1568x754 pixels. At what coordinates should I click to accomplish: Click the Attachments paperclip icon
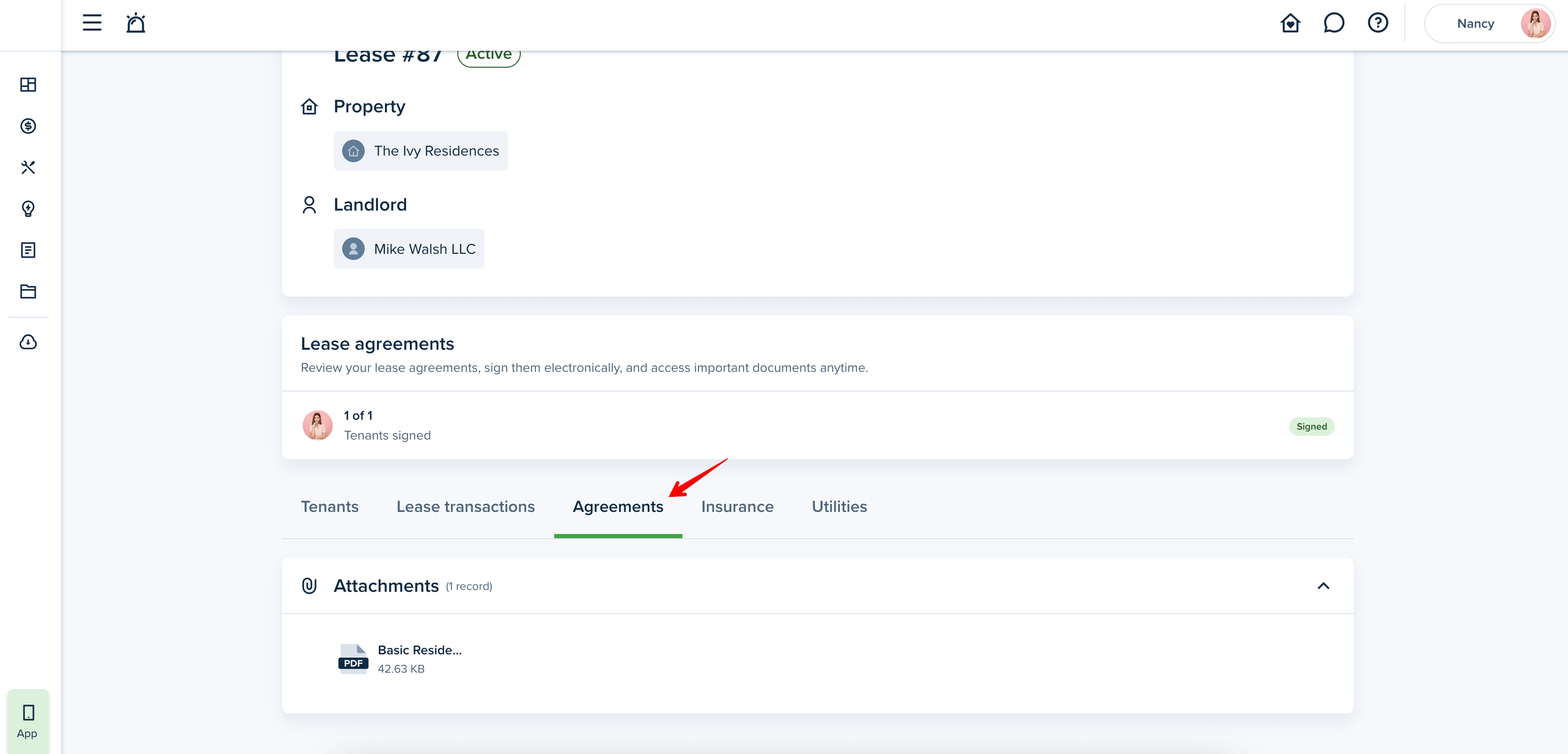point(309,586)
